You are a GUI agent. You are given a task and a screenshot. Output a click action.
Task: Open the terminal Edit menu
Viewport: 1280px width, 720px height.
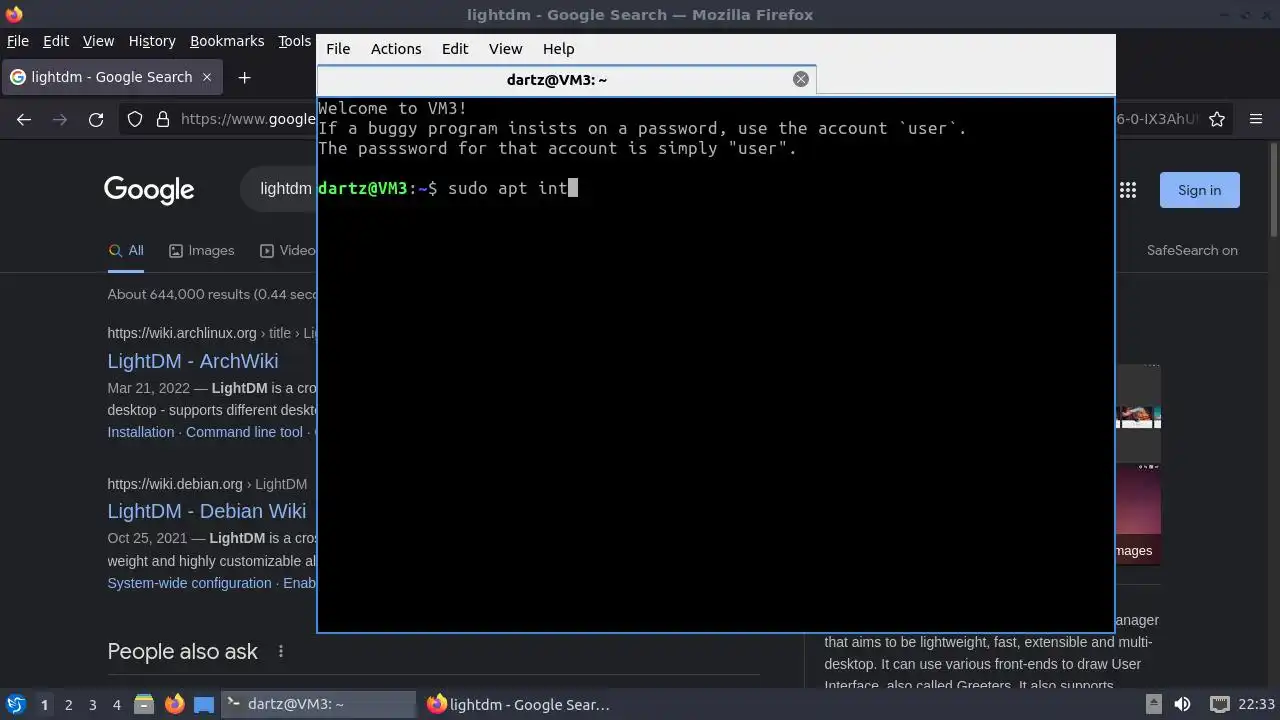[455, 48]
